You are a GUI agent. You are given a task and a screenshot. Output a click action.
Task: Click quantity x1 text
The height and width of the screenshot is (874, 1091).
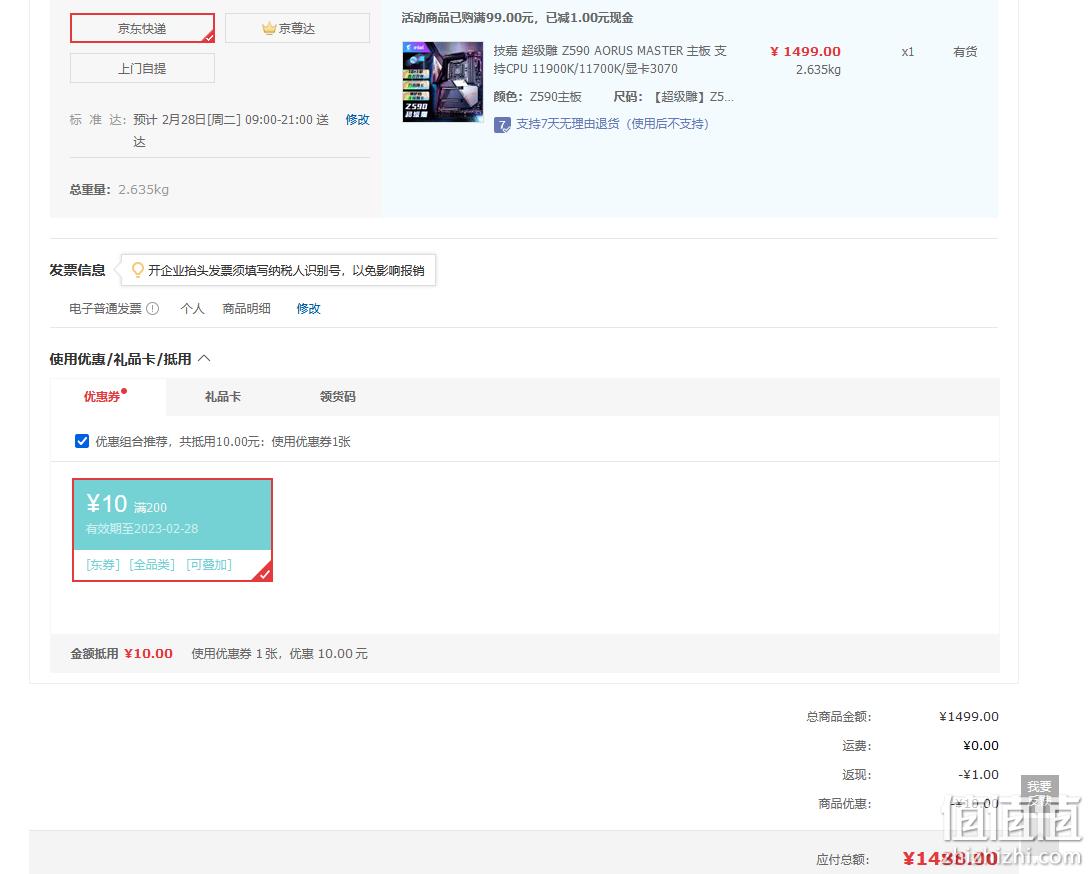[x=907, y=51]
